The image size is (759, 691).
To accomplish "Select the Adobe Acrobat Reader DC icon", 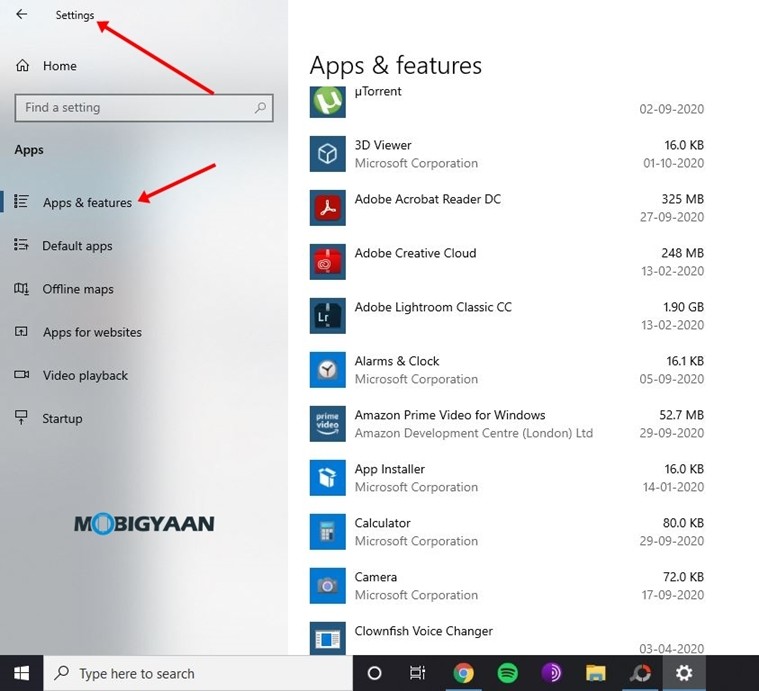I will coord(328,208).
